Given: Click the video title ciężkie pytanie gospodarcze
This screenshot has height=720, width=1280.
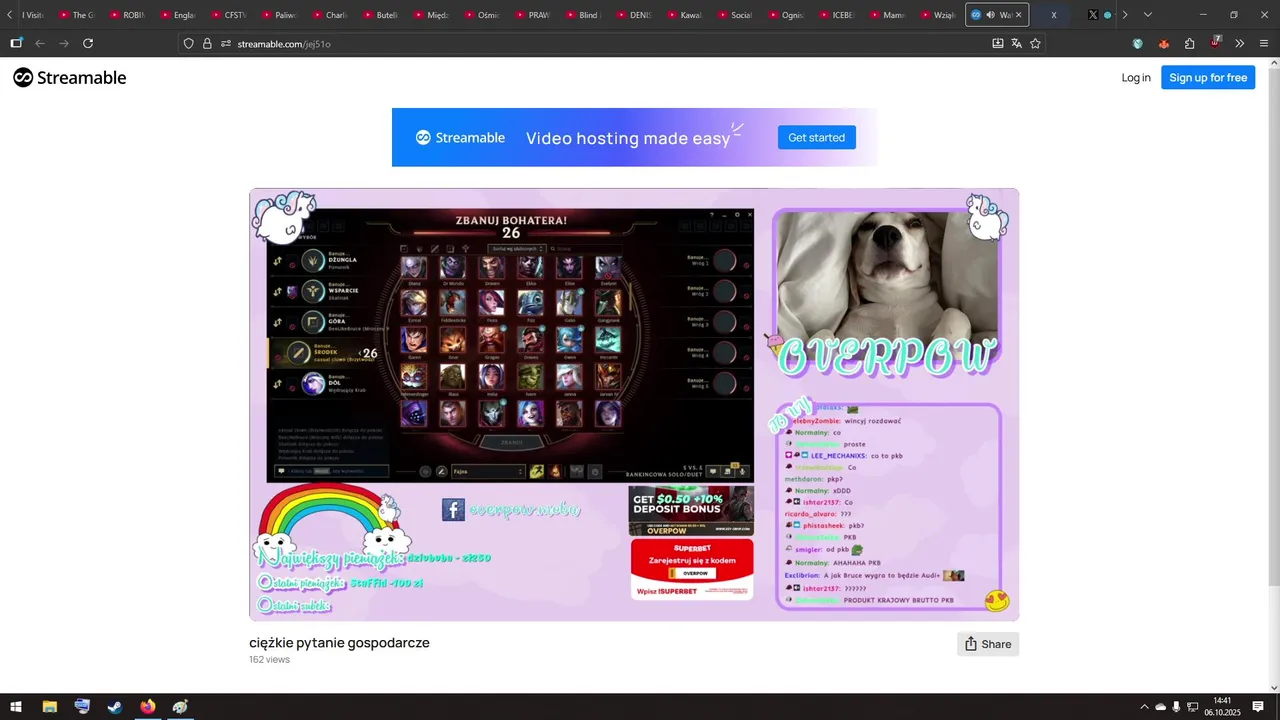Looking at the screenshot, I should tap(339, 643).
